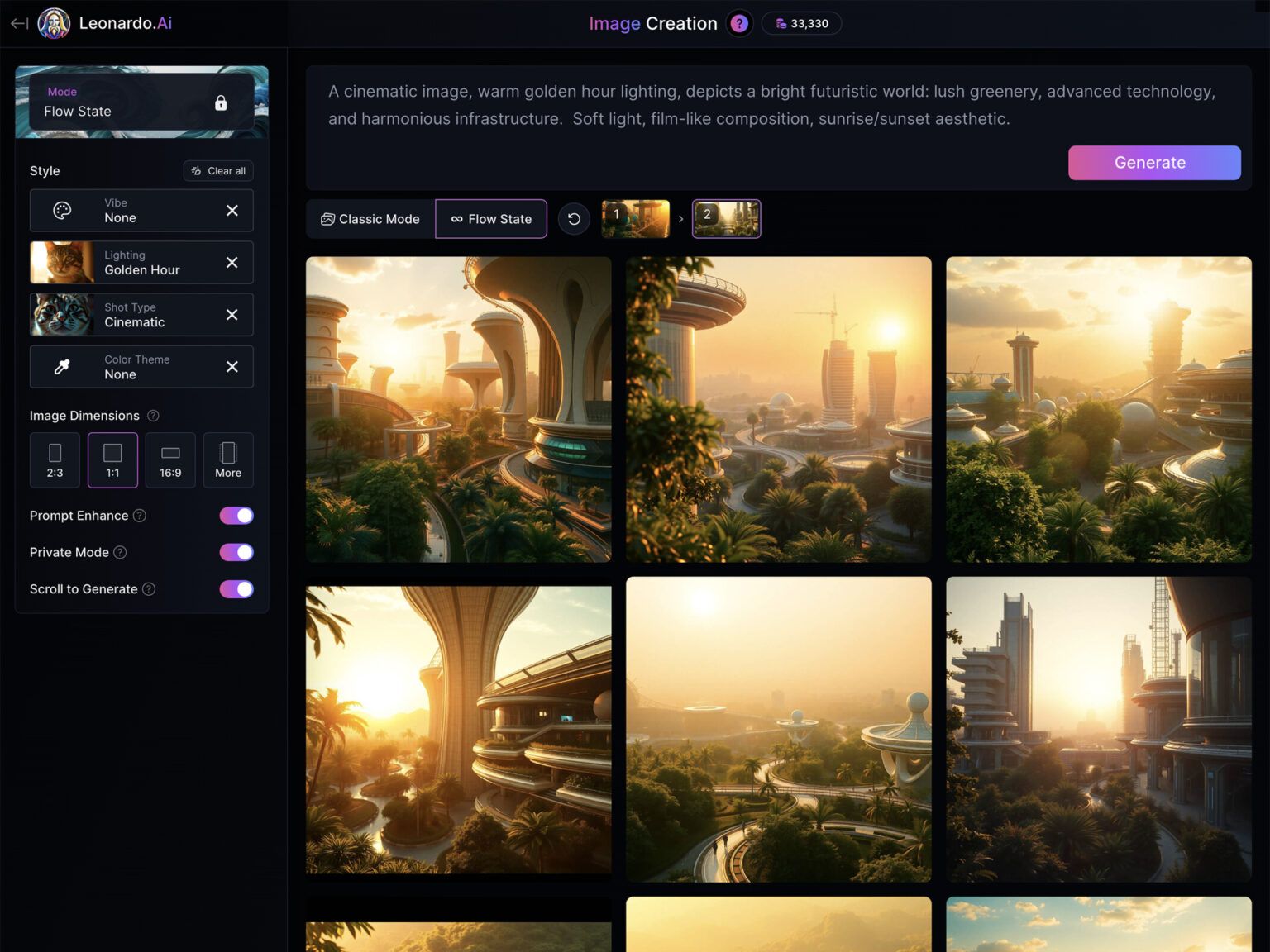Toggle Private Mode switch
Viewport: 1270px width, 952px height.
click(236, 552)
